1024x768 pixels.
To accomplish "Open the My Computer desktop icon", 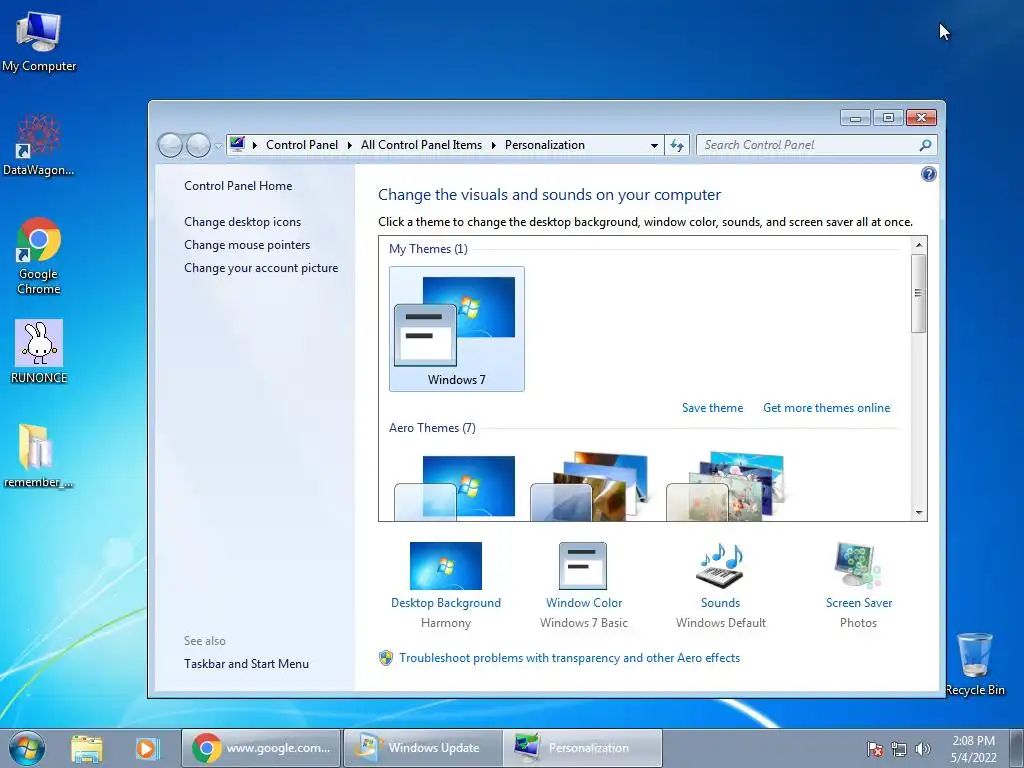I will [39, 42].
